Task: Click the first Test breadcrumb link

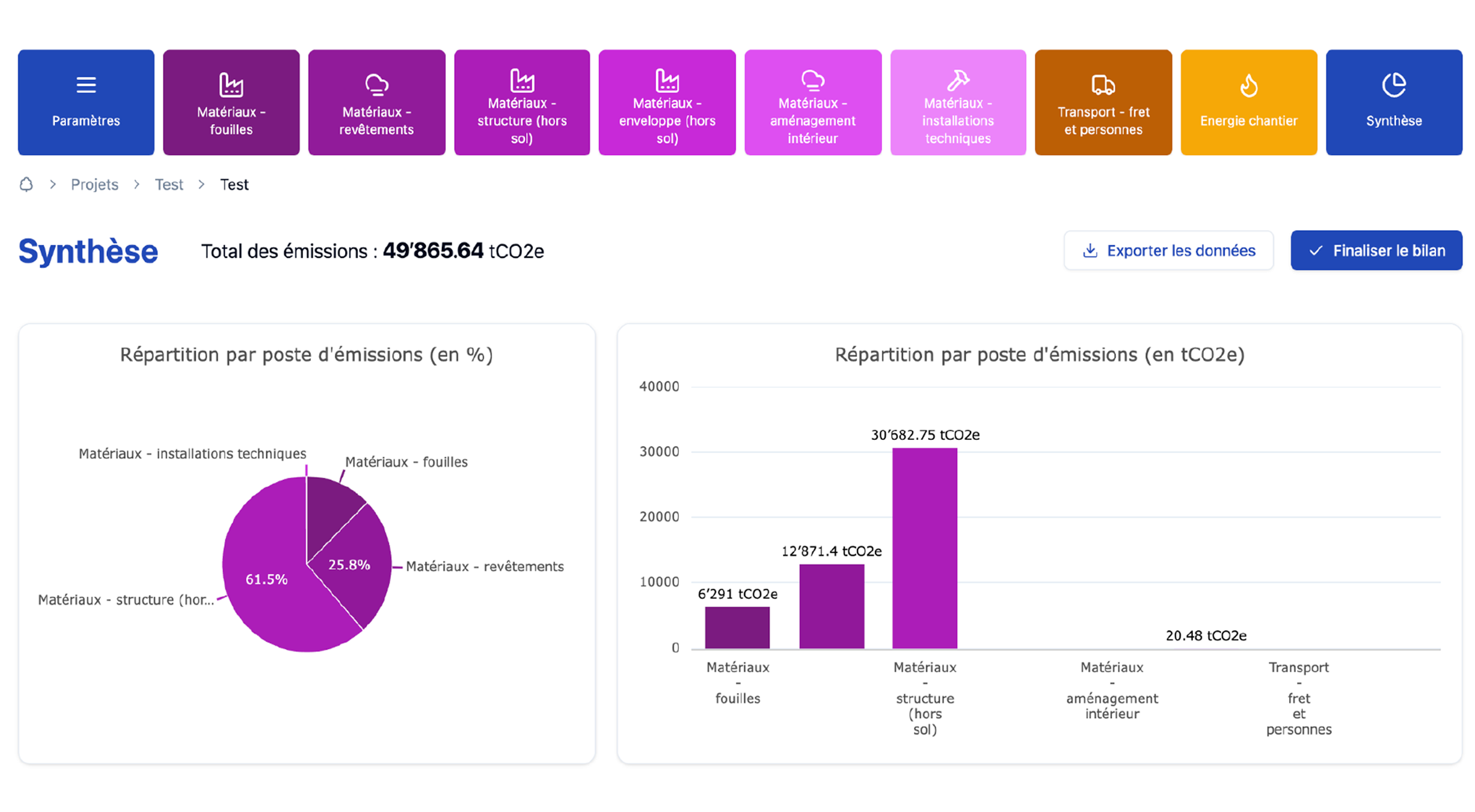Action: click(x=169, y=185)
